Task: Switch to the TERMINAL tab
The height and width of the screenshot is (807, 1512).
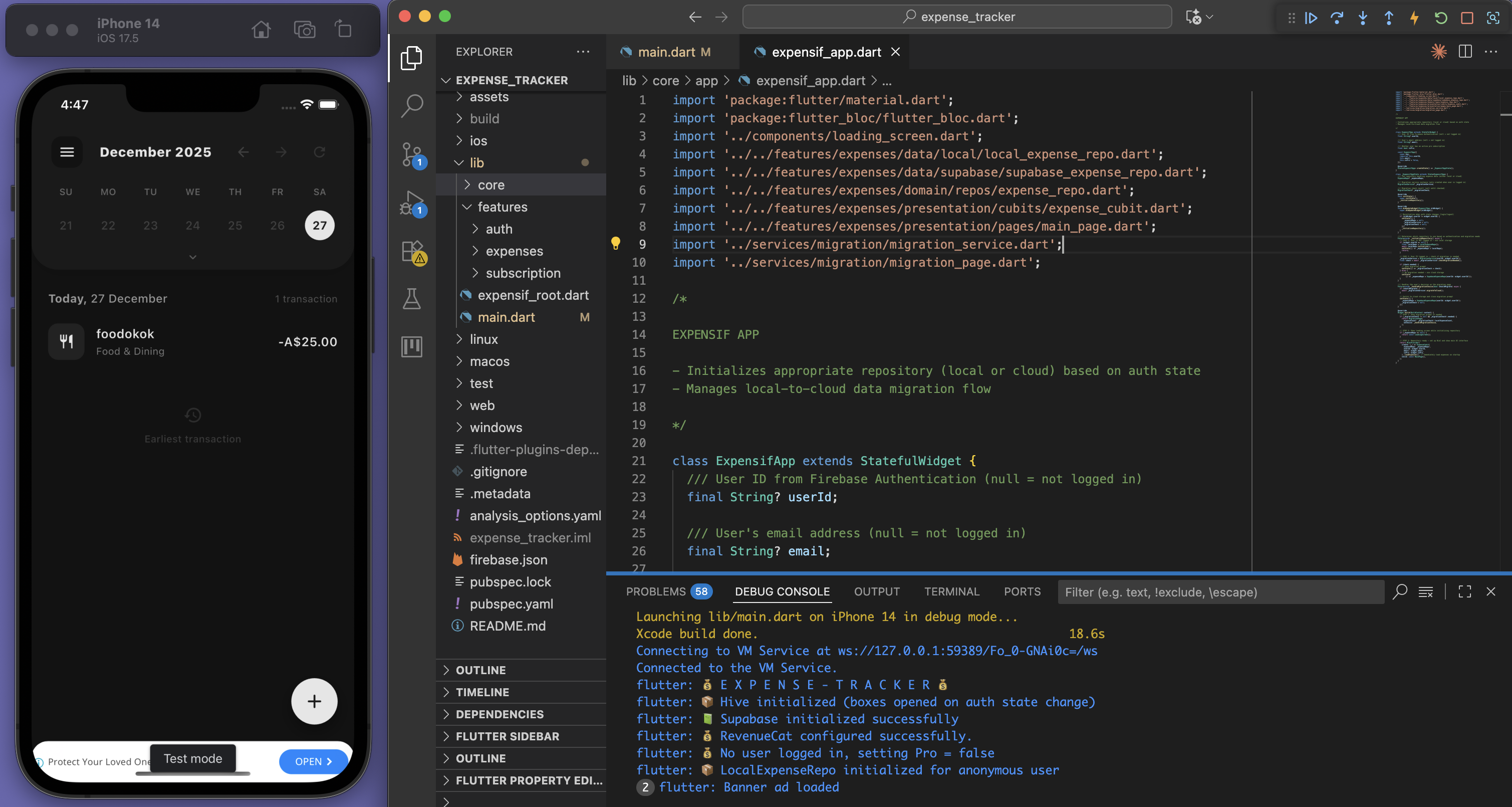Action: coord(951,591)
